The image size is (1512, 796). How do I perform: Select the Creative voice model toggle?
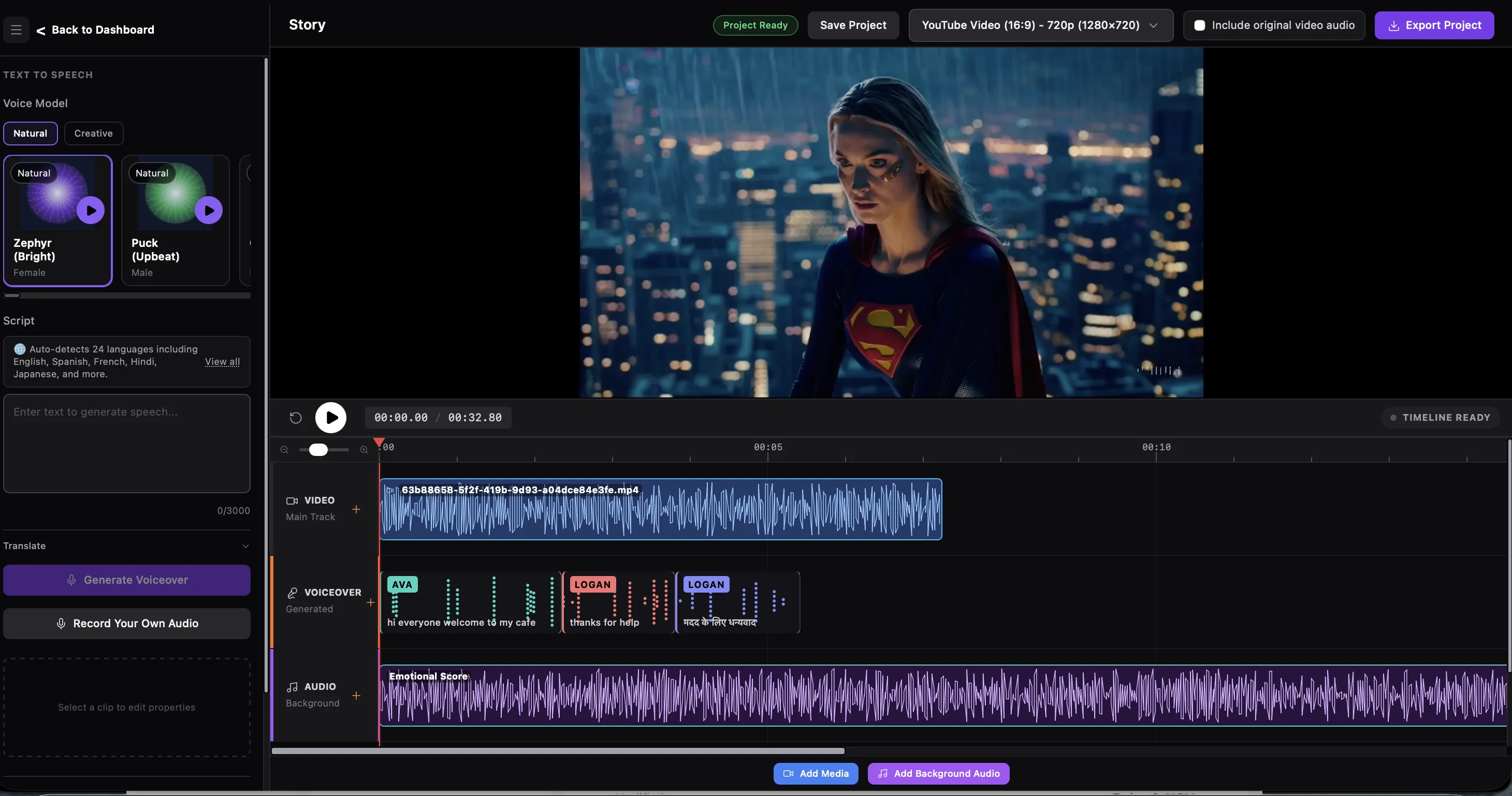click(x=93, y=133)
